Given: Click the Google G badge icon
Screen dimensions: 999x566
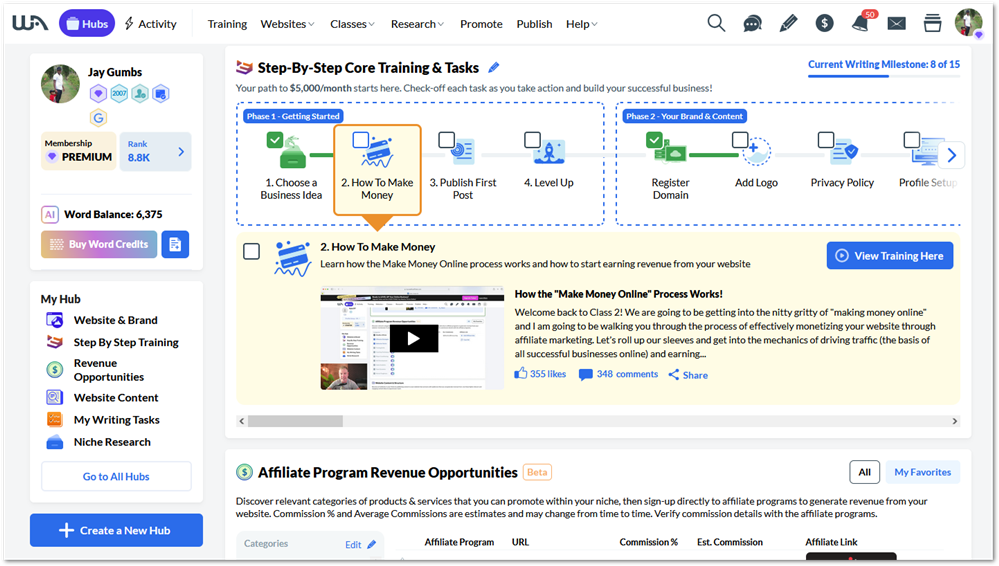Looking at the screenshot, I should click(98, 117).
